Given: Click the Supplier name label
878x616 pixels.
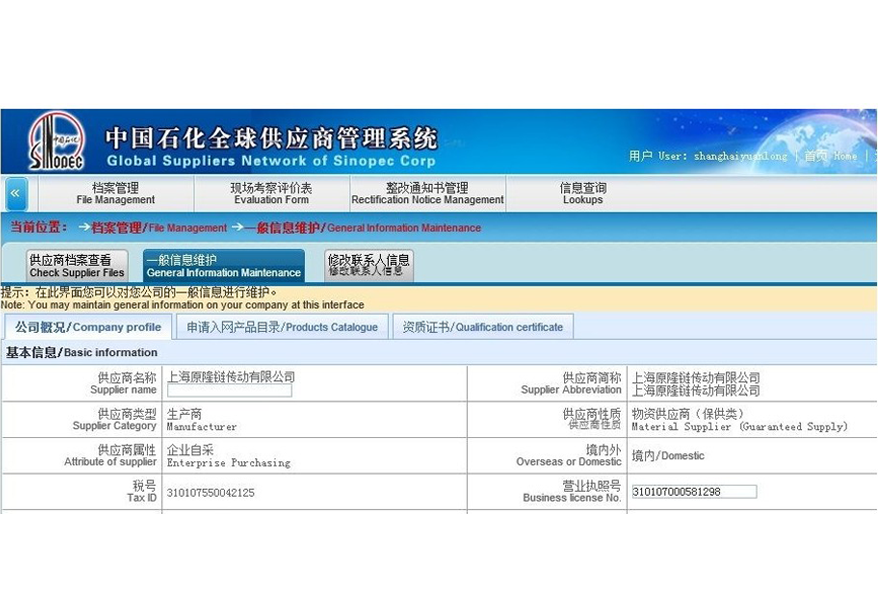Looking at the screenshot, I should coord(123,384).
